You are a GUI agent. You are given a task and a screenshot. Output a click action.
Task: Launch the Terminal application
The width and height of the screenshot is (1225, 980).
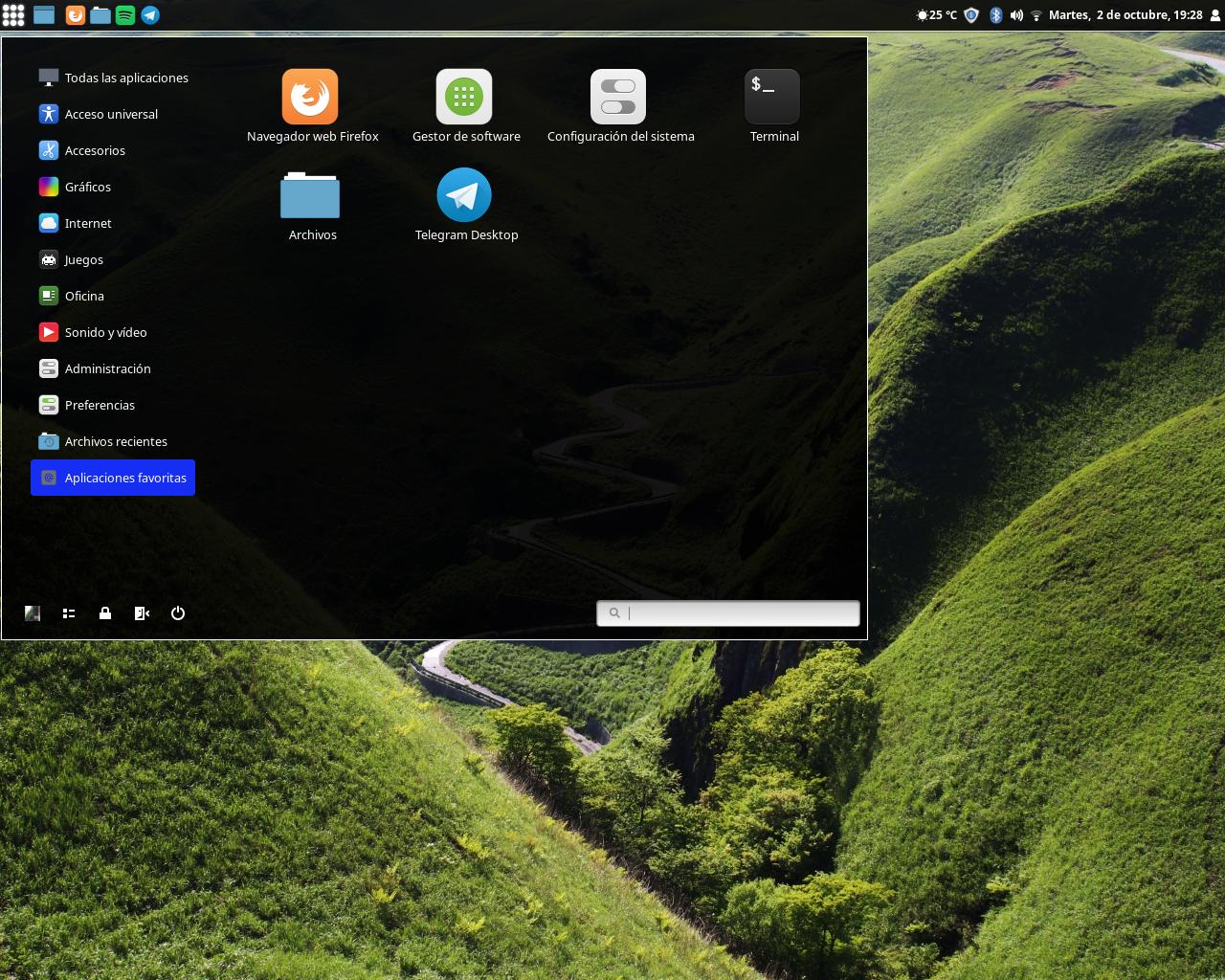pos(773,106)
